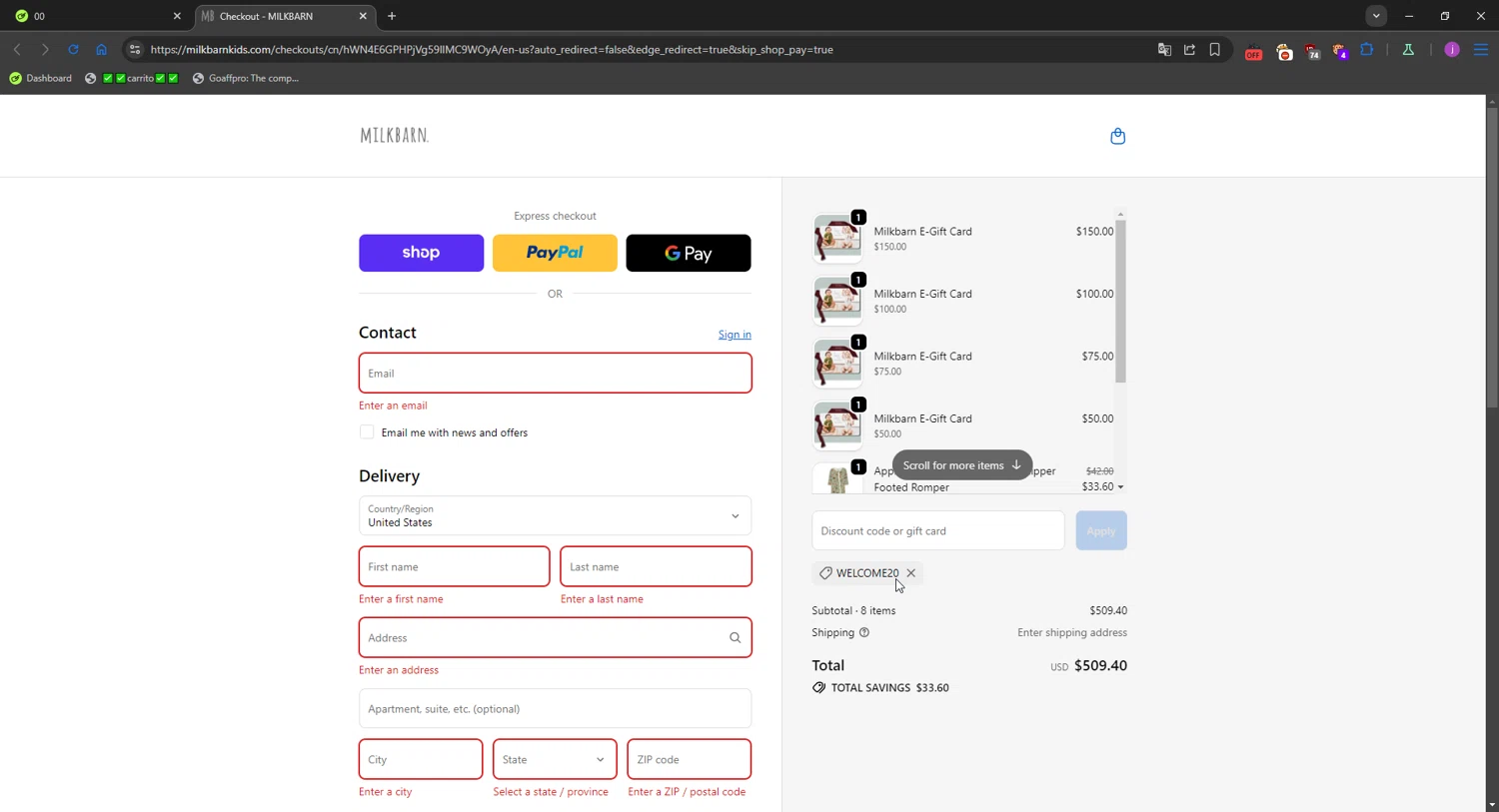The width and height of the screenshot is (1499, 812).
Task: Click the Milkbarn logo
Action: pyautogui.click(x=394, y=135)
